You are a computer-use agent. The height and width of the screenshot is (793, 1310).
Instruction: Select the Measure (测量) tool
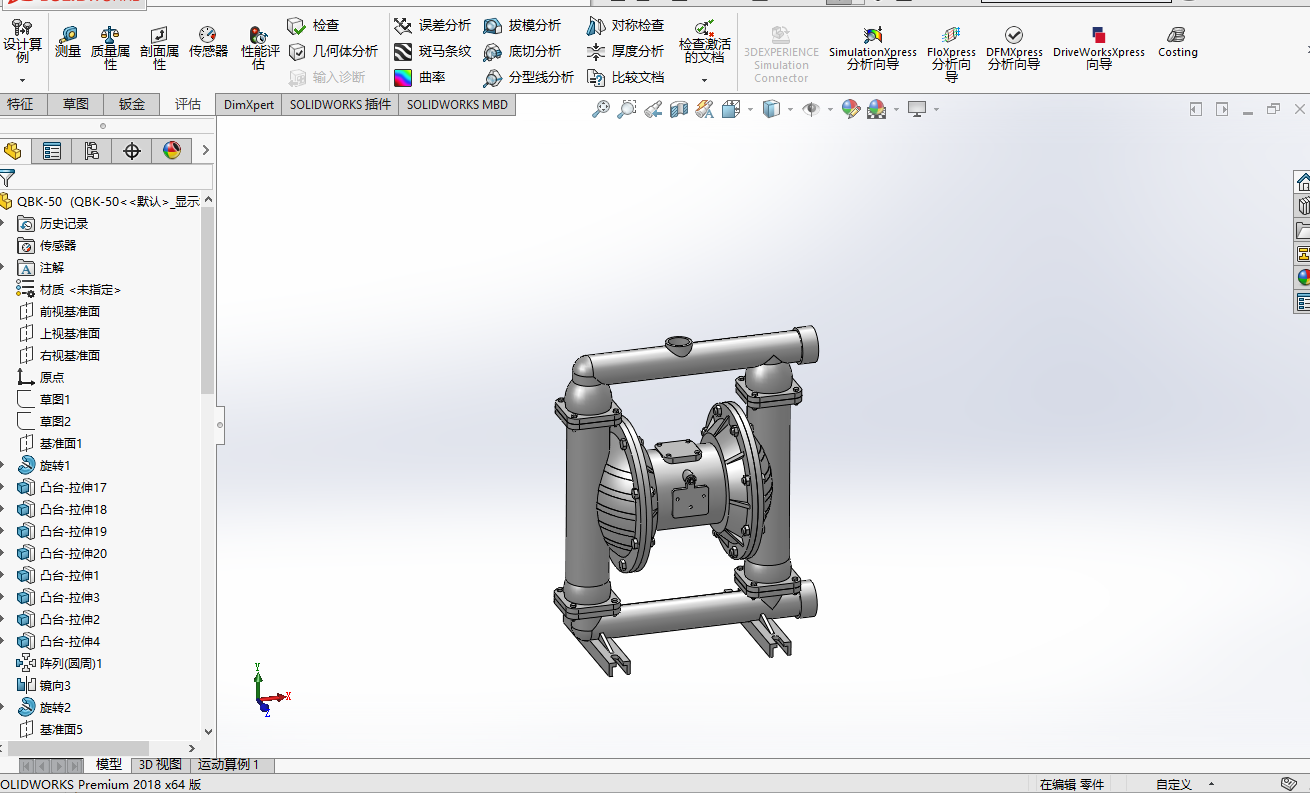point(68,42)
